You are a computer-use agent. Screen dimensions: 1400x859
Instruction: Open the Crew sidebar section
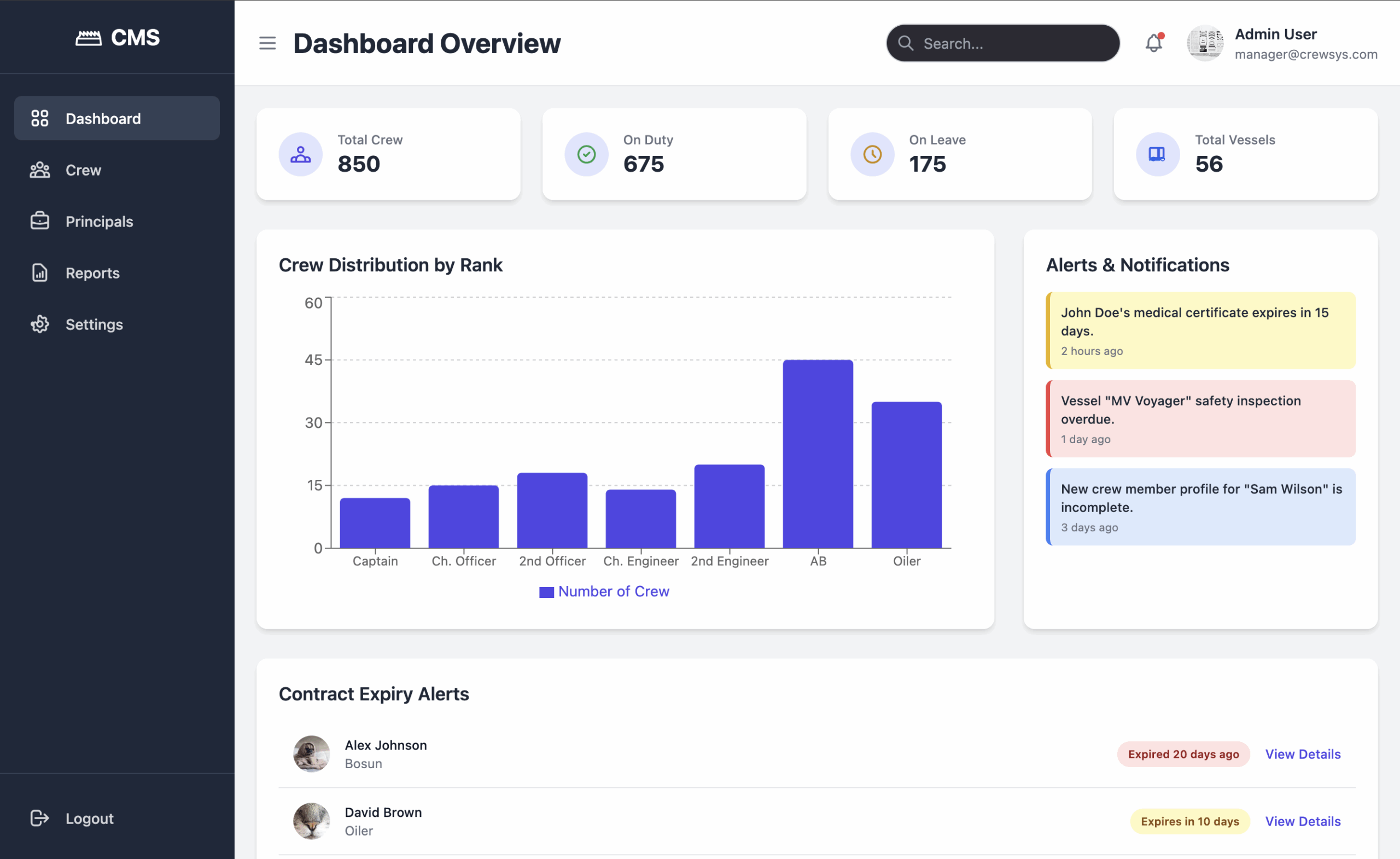pos(83,170)
